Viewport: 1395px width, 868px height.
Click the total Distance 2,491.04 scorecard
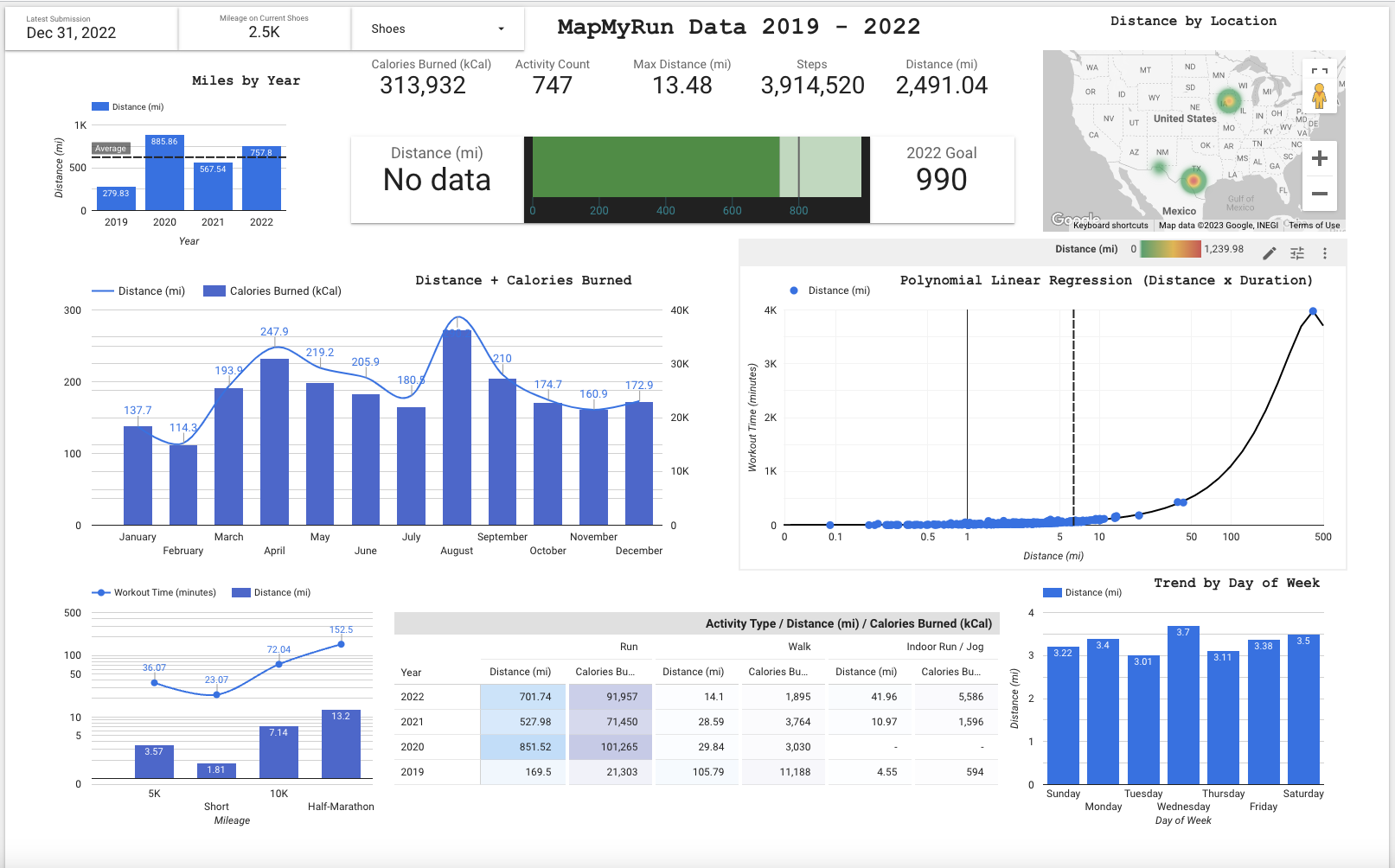tap(942, 79)
